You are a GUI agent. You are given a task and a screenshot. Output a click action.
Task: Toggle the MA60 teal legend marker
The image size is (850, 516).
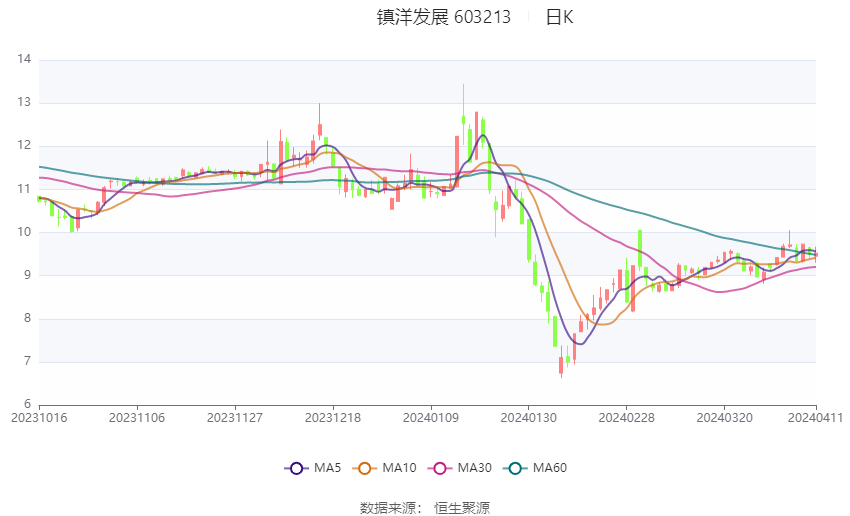pos(516,468)
